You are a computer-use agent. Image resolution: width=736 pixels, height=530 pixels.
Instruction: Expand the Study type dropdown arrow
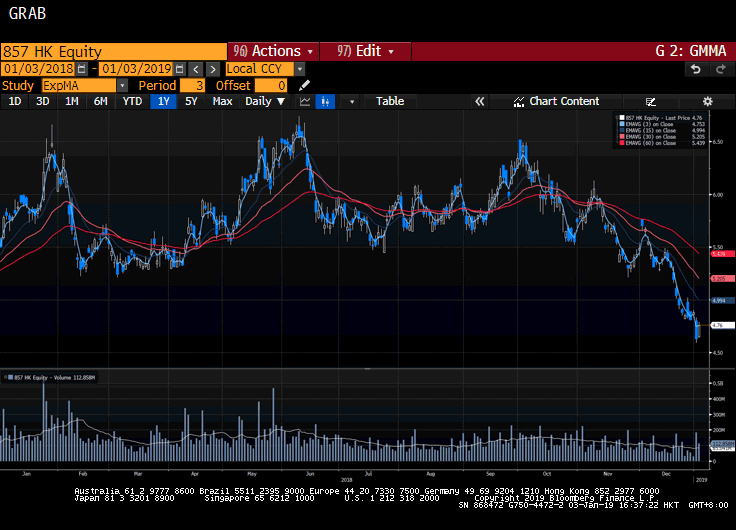pos(122,85)
